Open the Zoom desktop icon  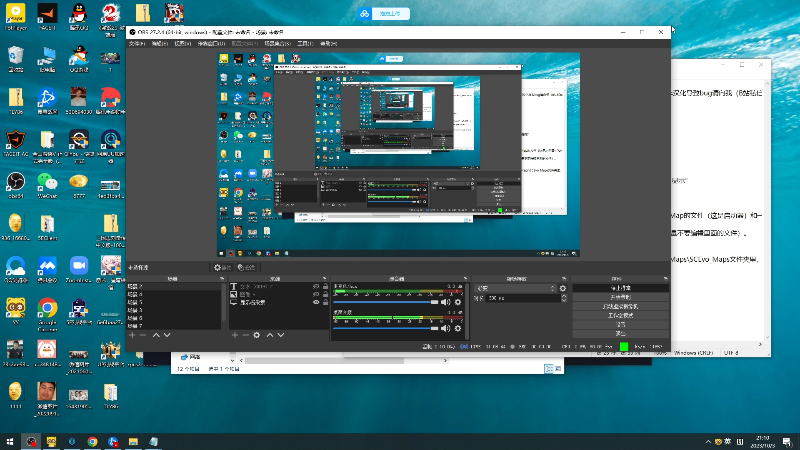tap(79, 269)
